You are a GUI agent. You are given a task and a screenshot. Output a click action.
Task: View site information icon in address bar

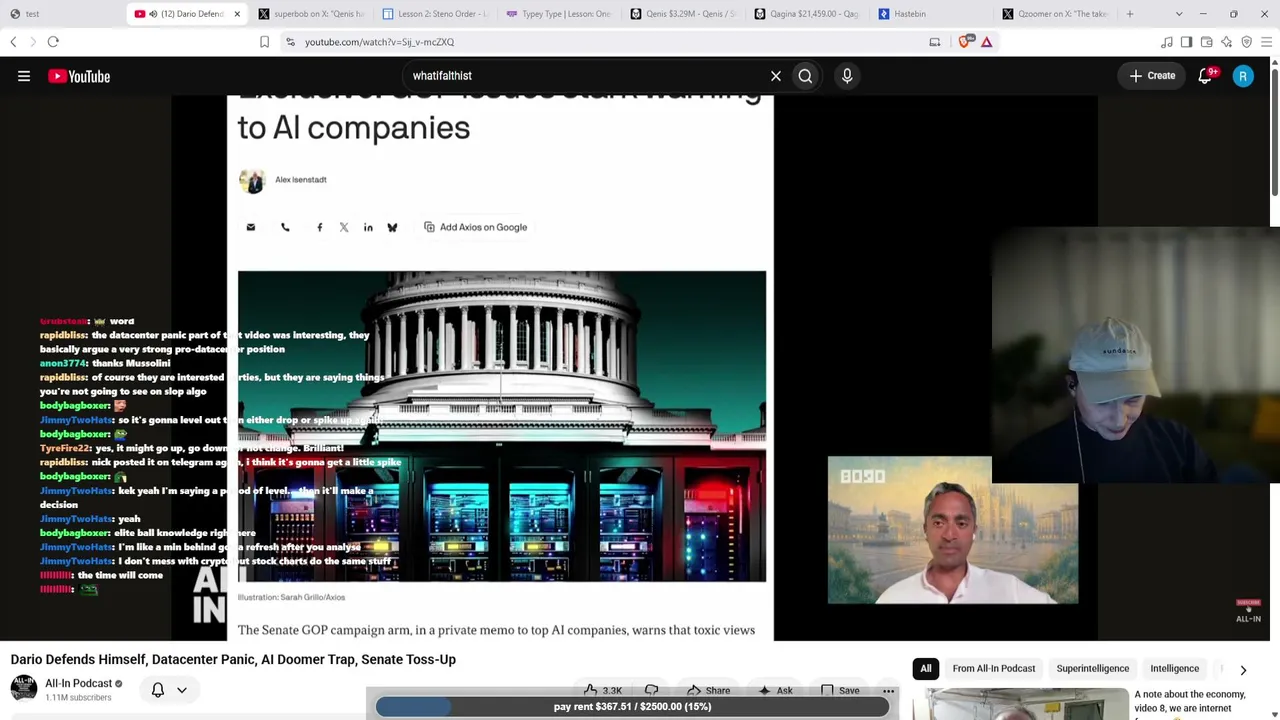coord(290,42)
